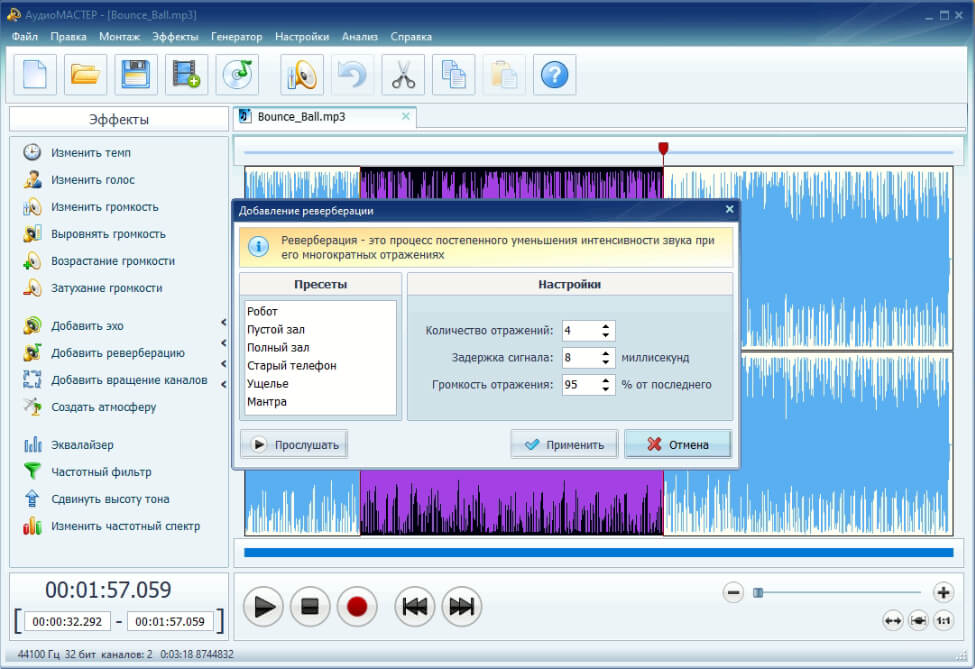This screenshot has height=669, width=975.
Task: Click the Отмена button
Action: pyautogui.click(x=678, y=445)
